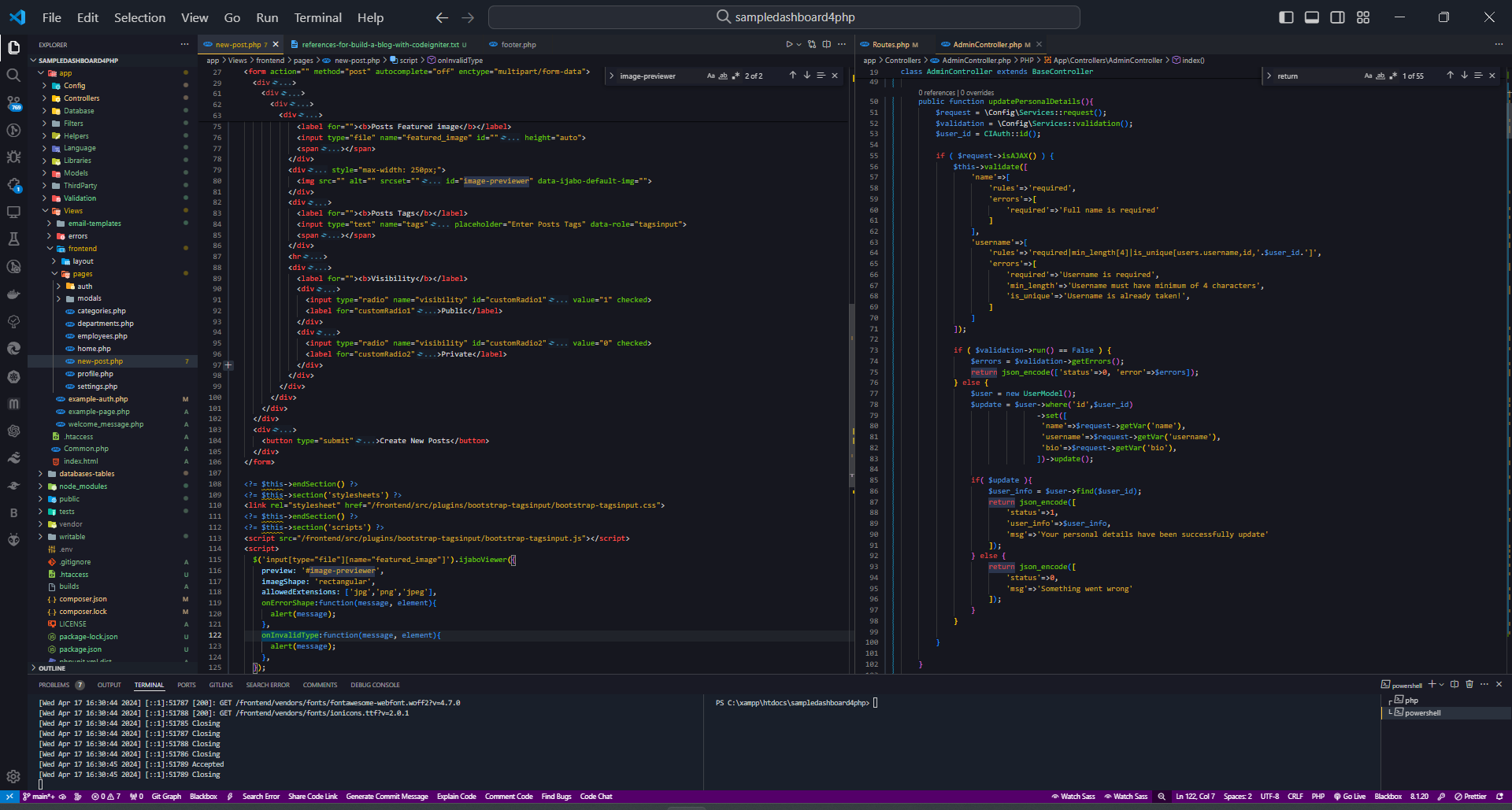The height and width of the screenshot is (810, 1512).
Task: Open the Terminal menu
Action: [x=317, y=17]
